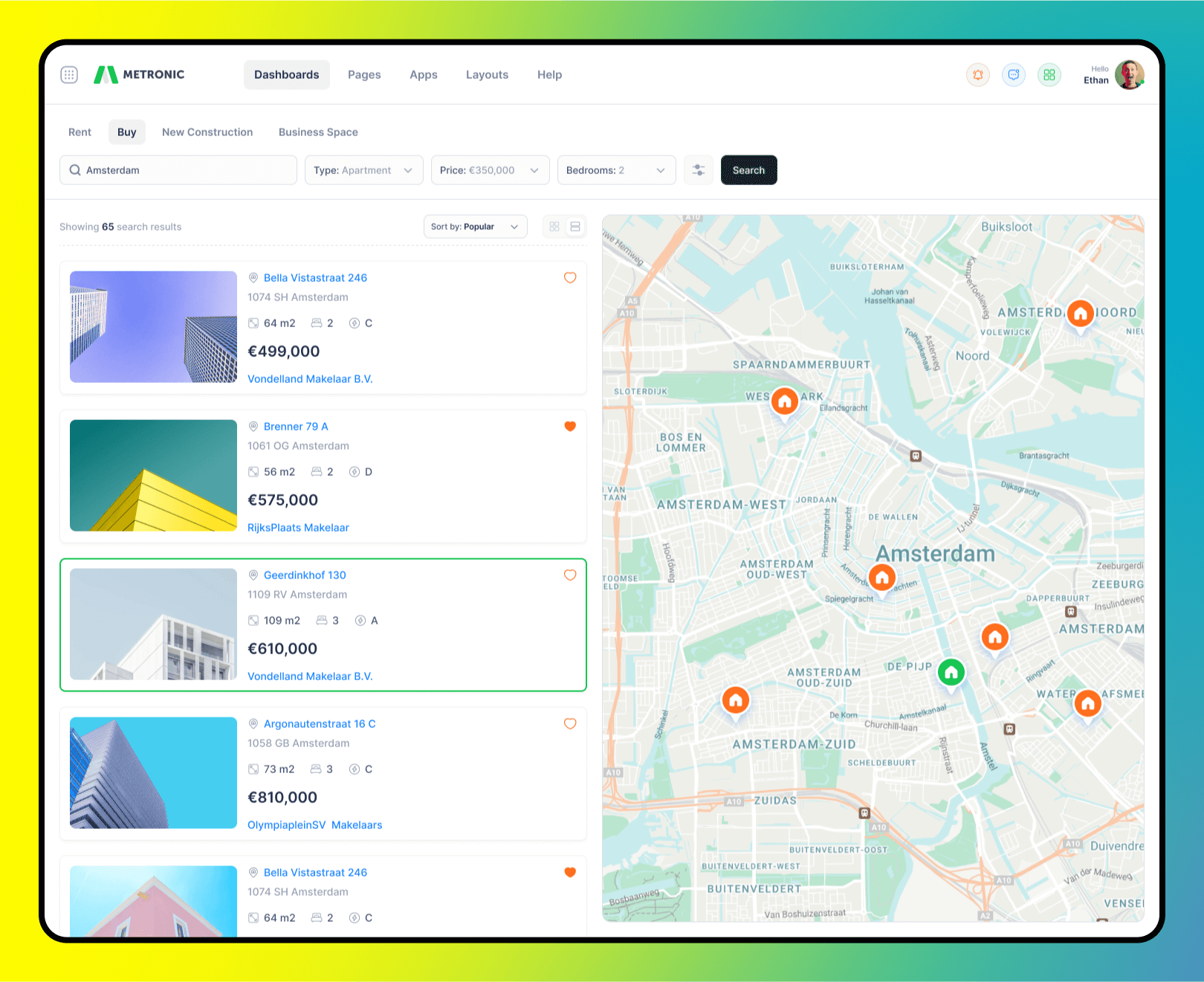The image size is (1204, 982).
Task: Switch to grid view layout icon
Action: click(x=554, y=227)
